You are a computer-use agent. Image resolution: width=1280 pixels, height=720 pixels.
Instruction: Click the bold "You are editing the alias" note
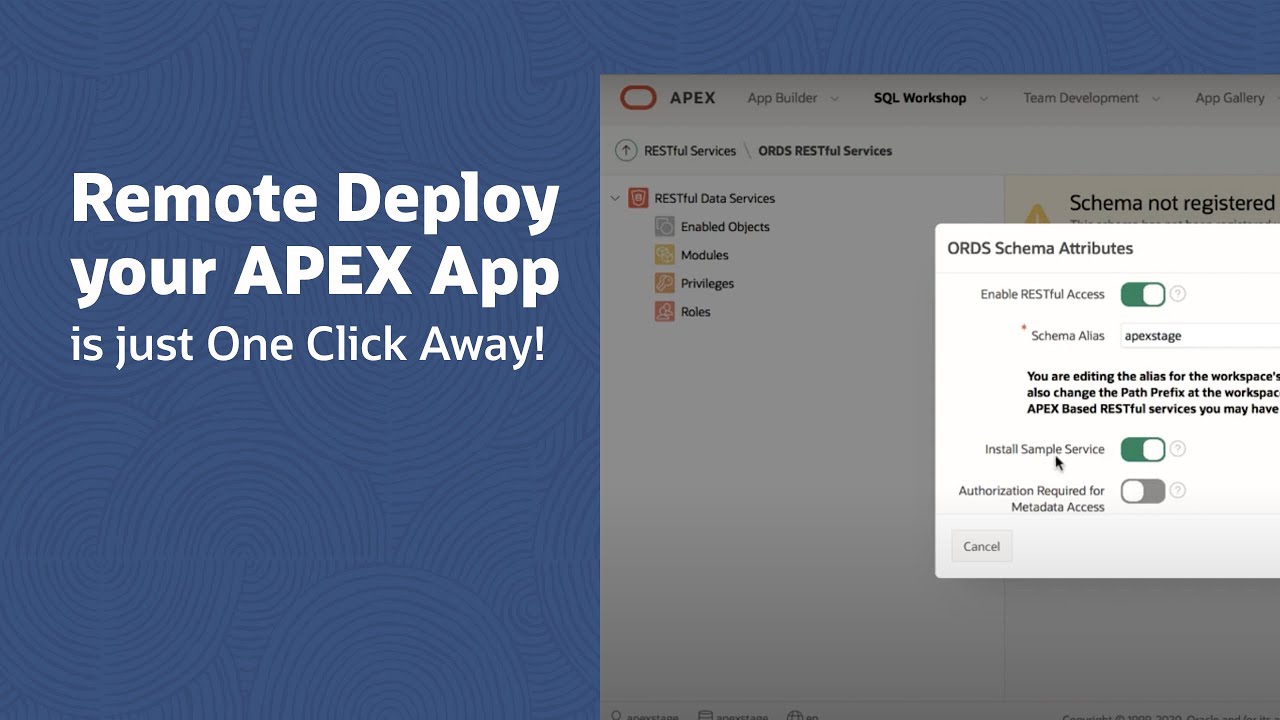[x=1153, y=392]
